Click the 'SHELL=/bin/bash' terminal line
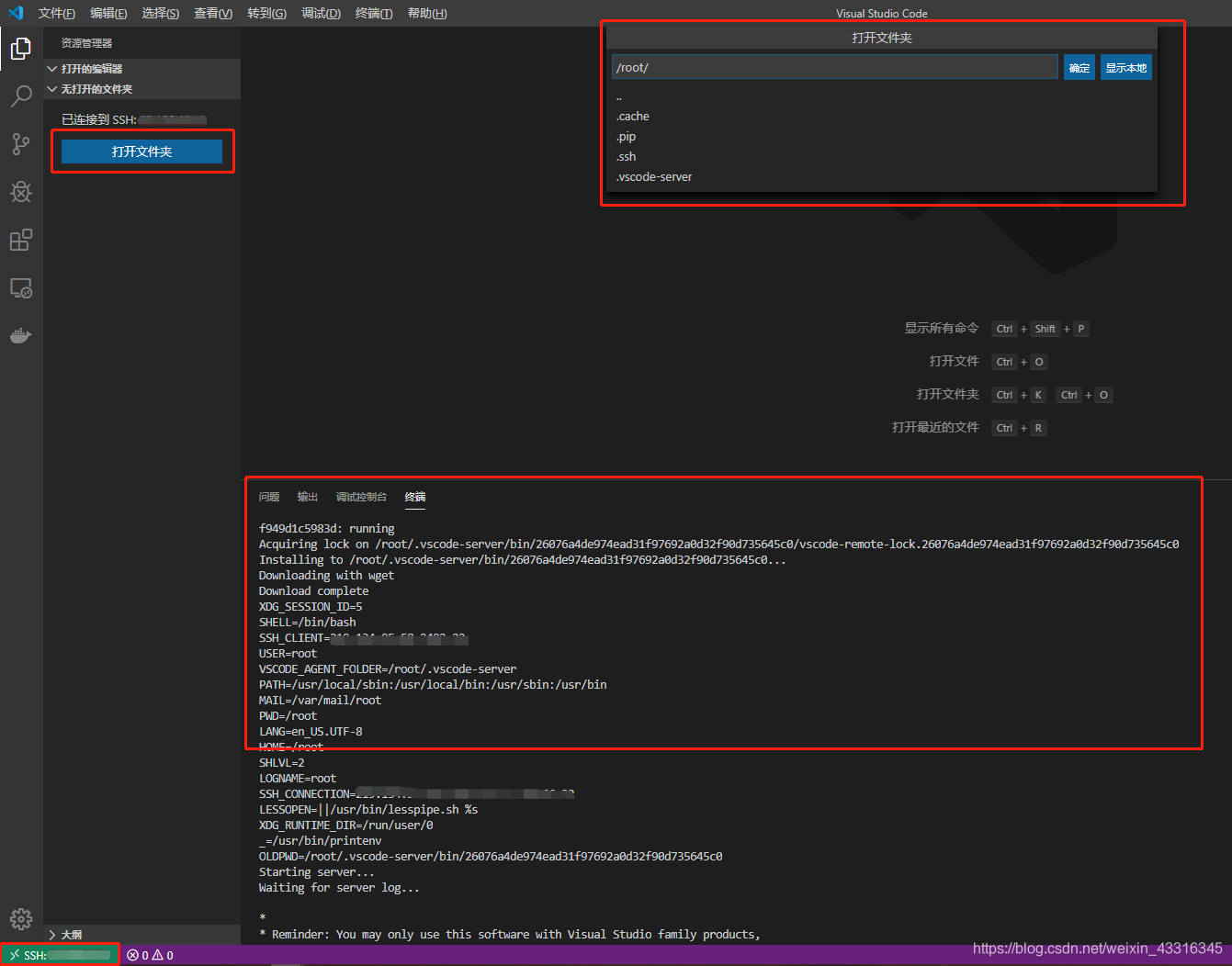This screenshot has width=1232, height=966. tap(308, 623)
